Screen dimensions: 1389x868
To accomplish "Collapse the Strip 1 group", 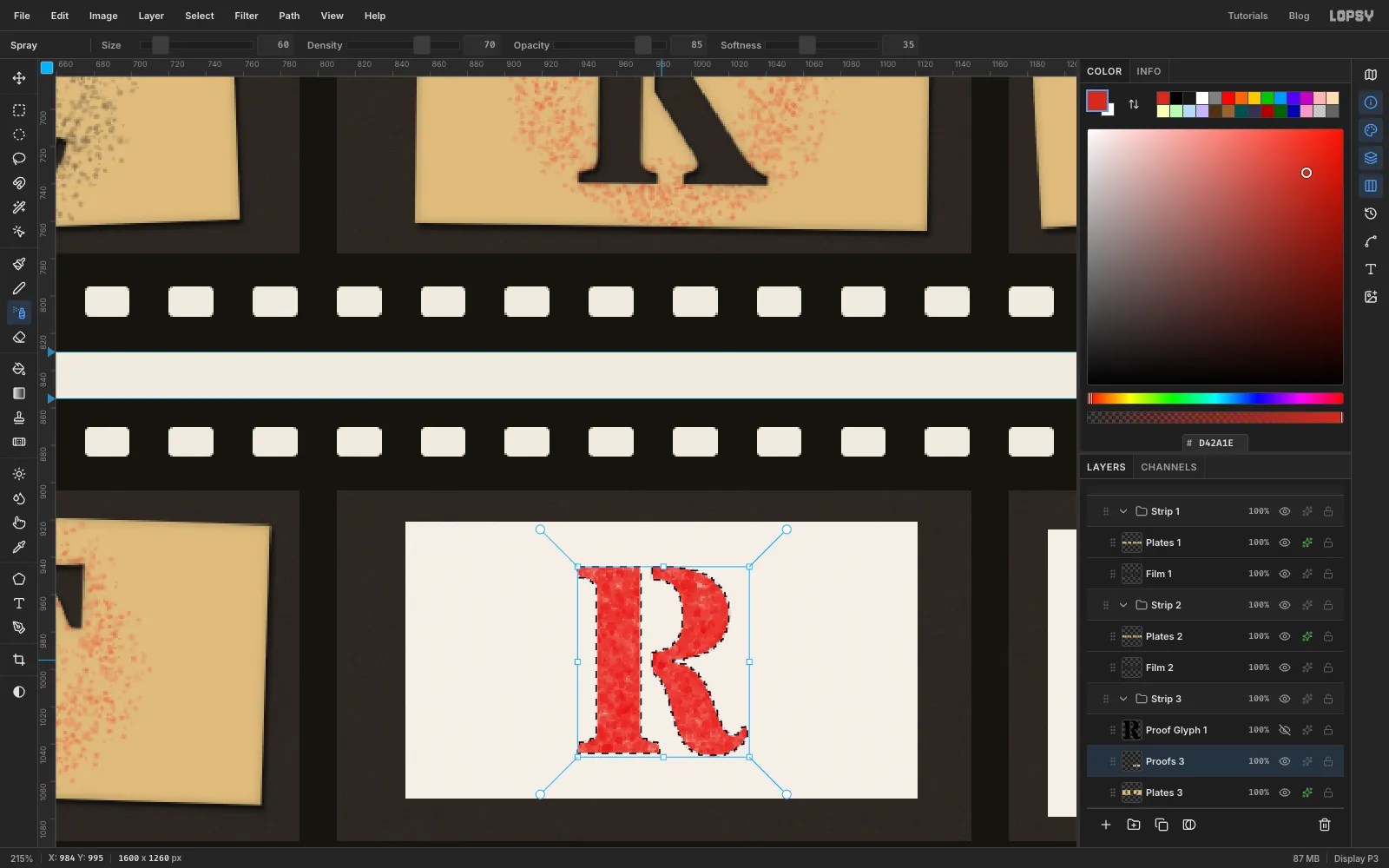I will coord(1123,511).
